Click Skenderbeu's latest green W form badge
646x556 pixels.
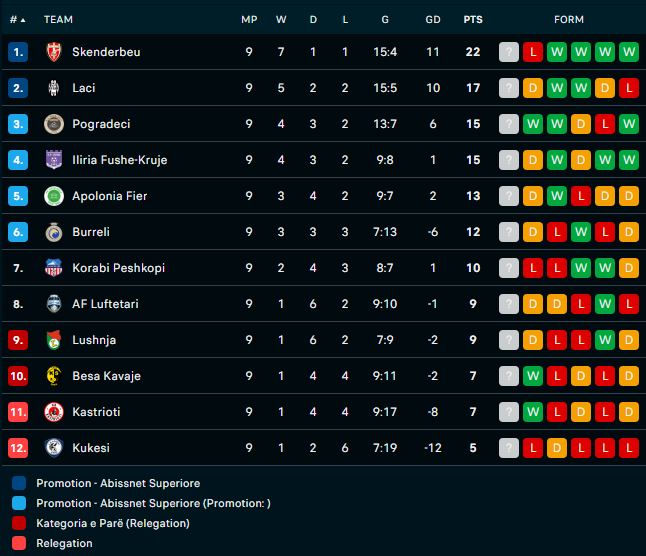point(628,52)
